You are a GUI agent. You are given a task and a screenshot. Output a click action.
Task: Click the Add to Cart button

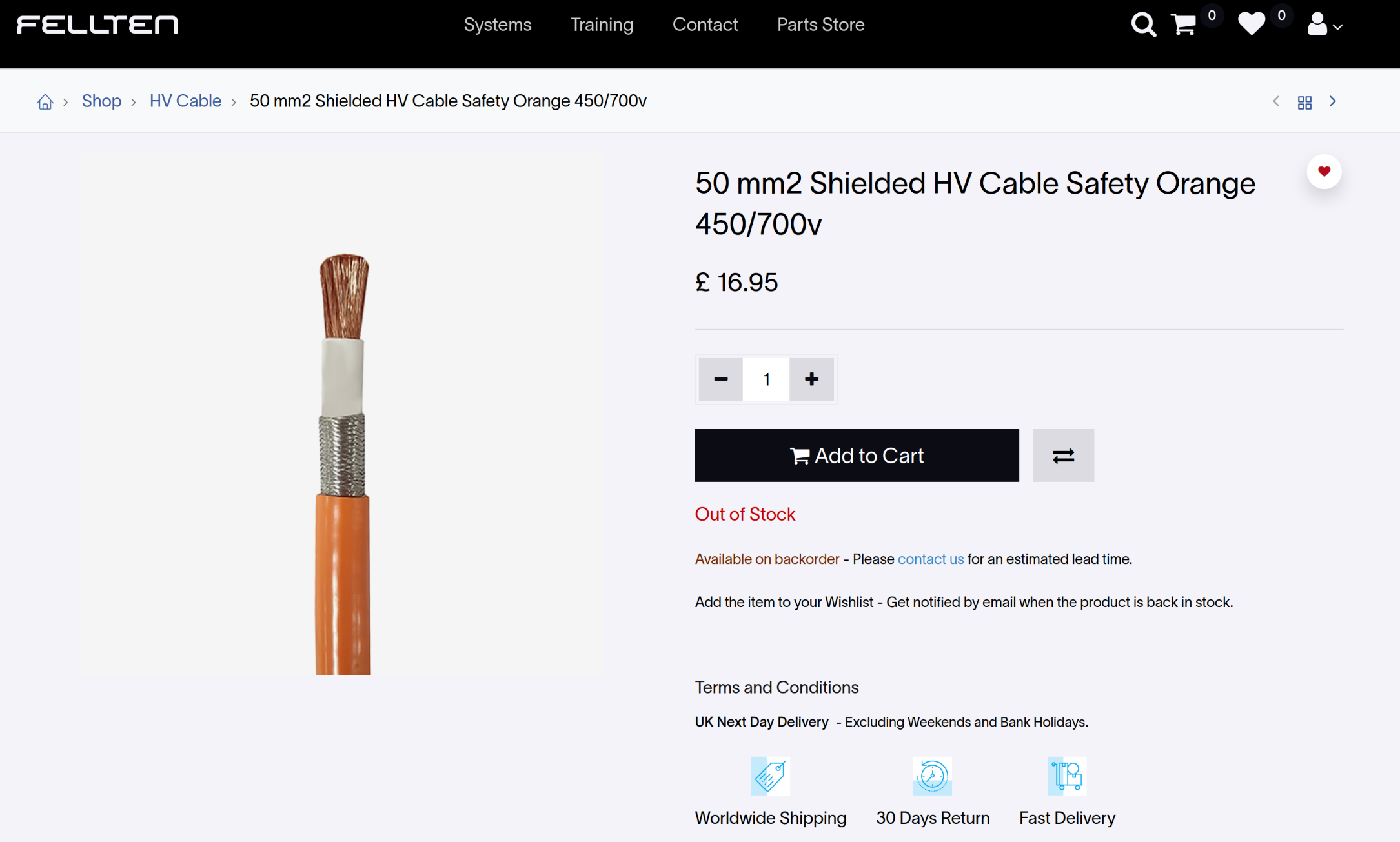(857, 456)
